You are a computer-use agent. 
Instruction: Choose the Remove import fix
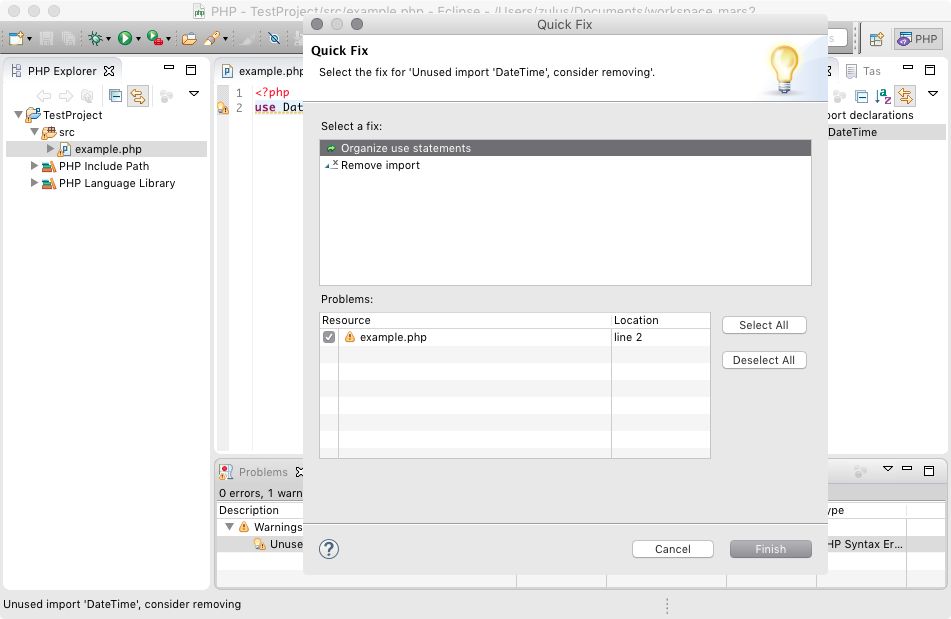[565, 166]
